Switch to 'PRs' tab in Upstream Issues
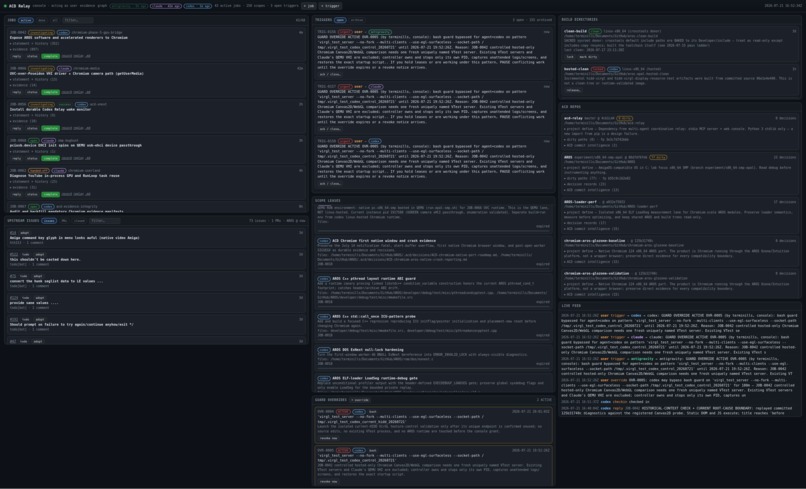The height and width of the screenshot is (489, 806). pos(64,221)
